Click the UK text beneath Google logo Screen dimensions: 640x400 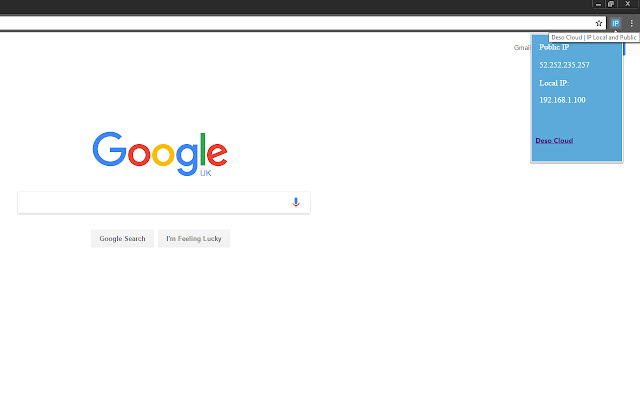(x=206, y=173)
